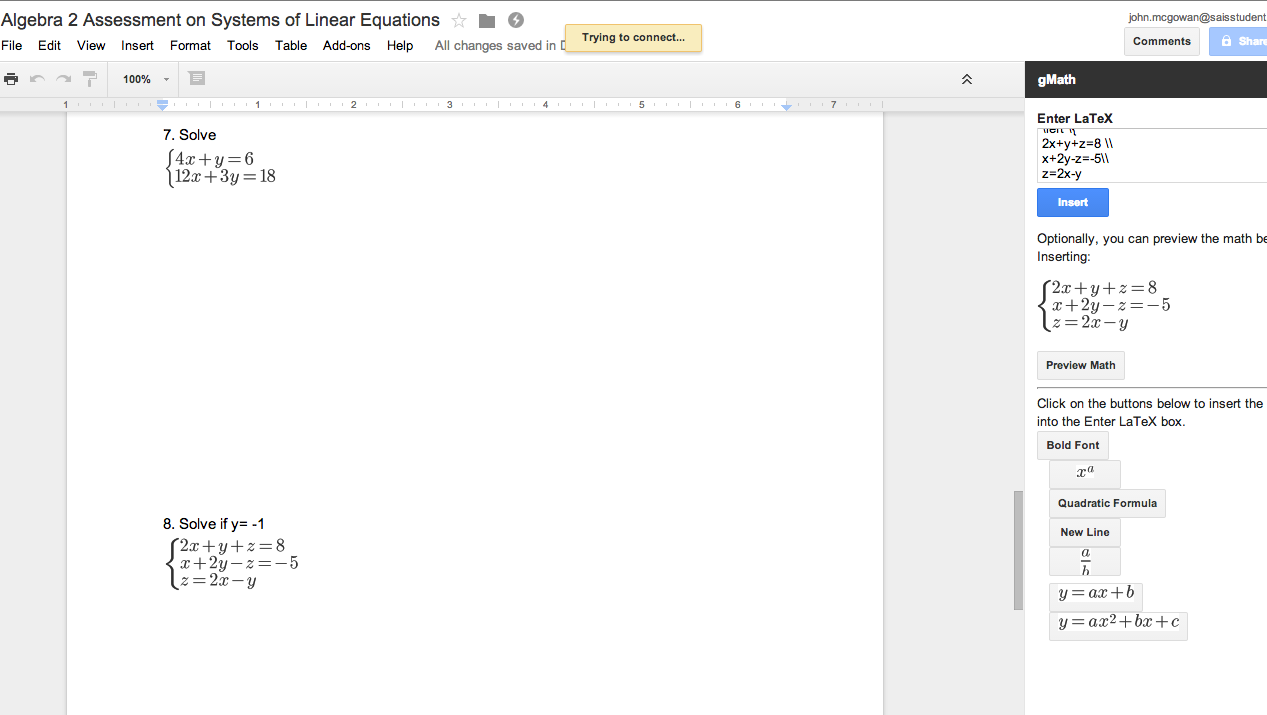Click the Bold Font button
The image size is (1267, 715).
[1073, 445]
